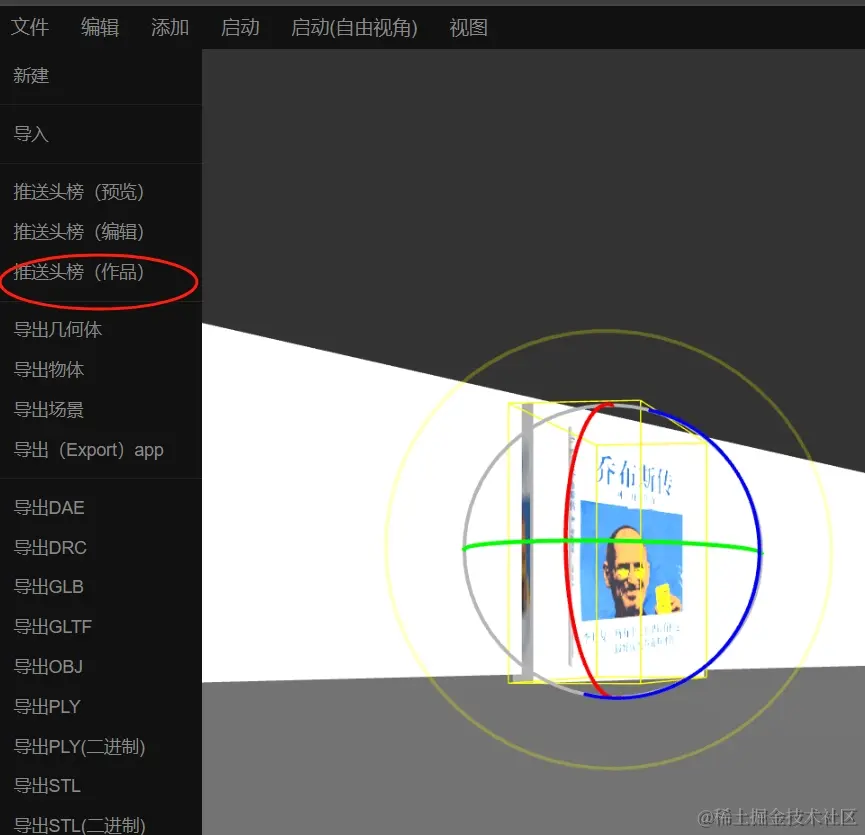Open the 添加 menu
This screenshot has width=865, height=835.
tap(170, 27)
